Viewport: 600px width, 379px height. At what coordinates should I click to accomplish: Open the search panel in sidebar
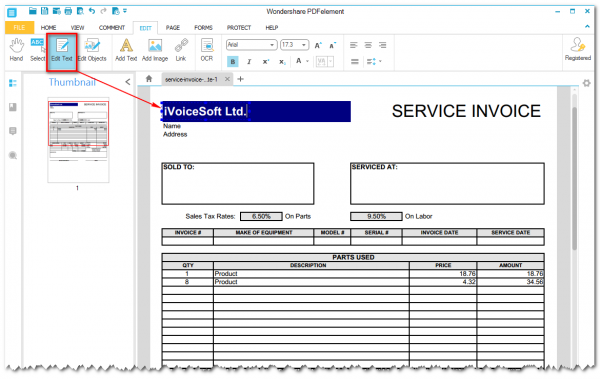point(13,155)
